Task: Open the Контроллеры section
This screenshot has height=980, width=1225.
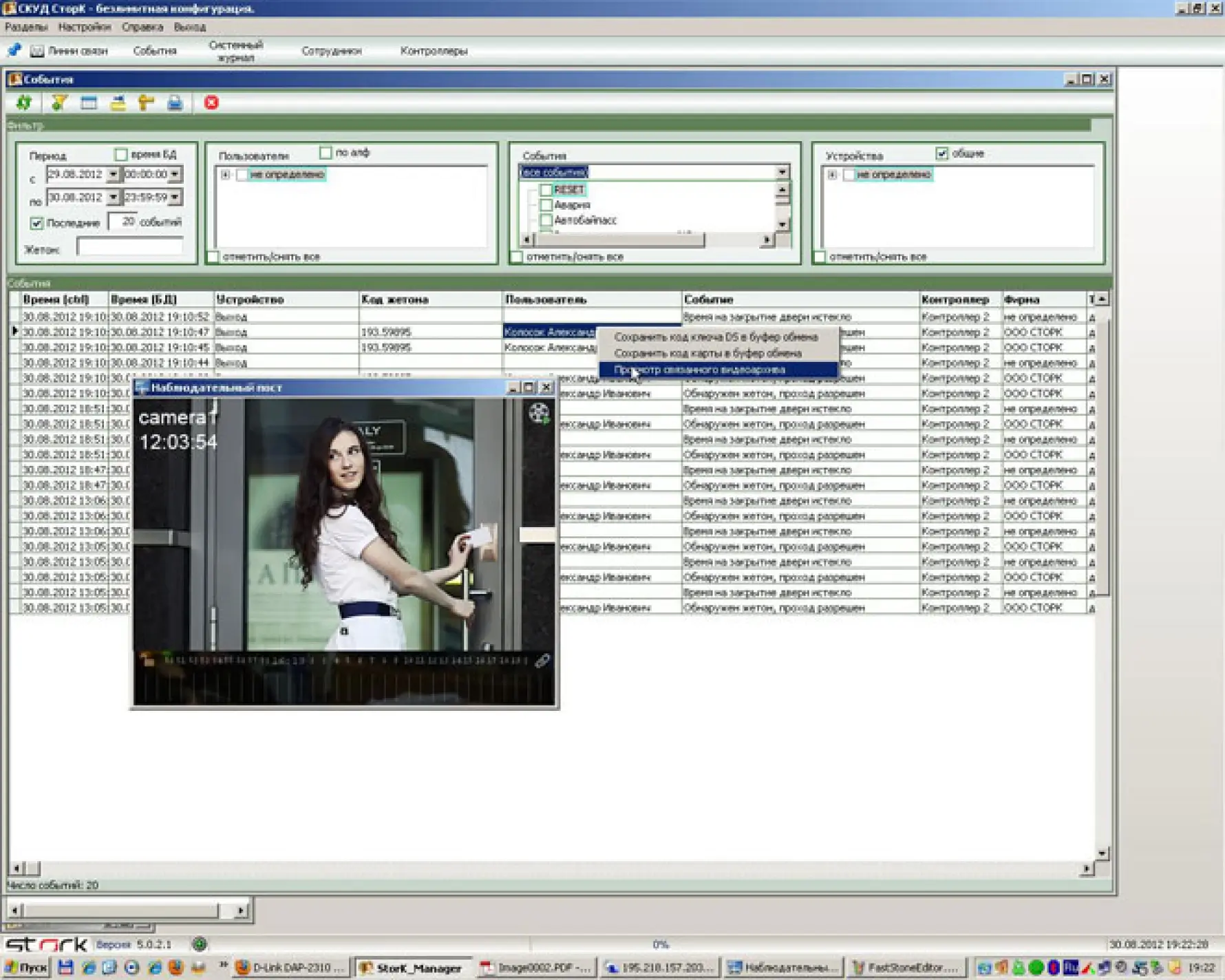Action: [434, 51]
